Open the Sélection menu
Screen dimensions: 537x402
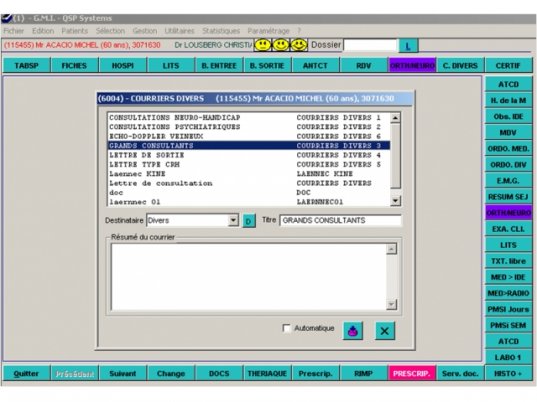(110, 31)
